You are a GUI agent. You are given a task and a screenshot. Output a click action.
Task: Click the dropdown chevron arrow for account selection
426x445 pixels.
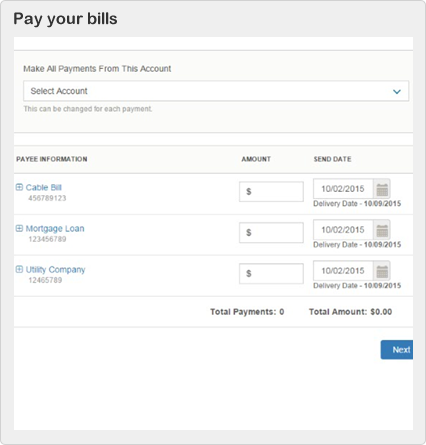tap(397, 92)
